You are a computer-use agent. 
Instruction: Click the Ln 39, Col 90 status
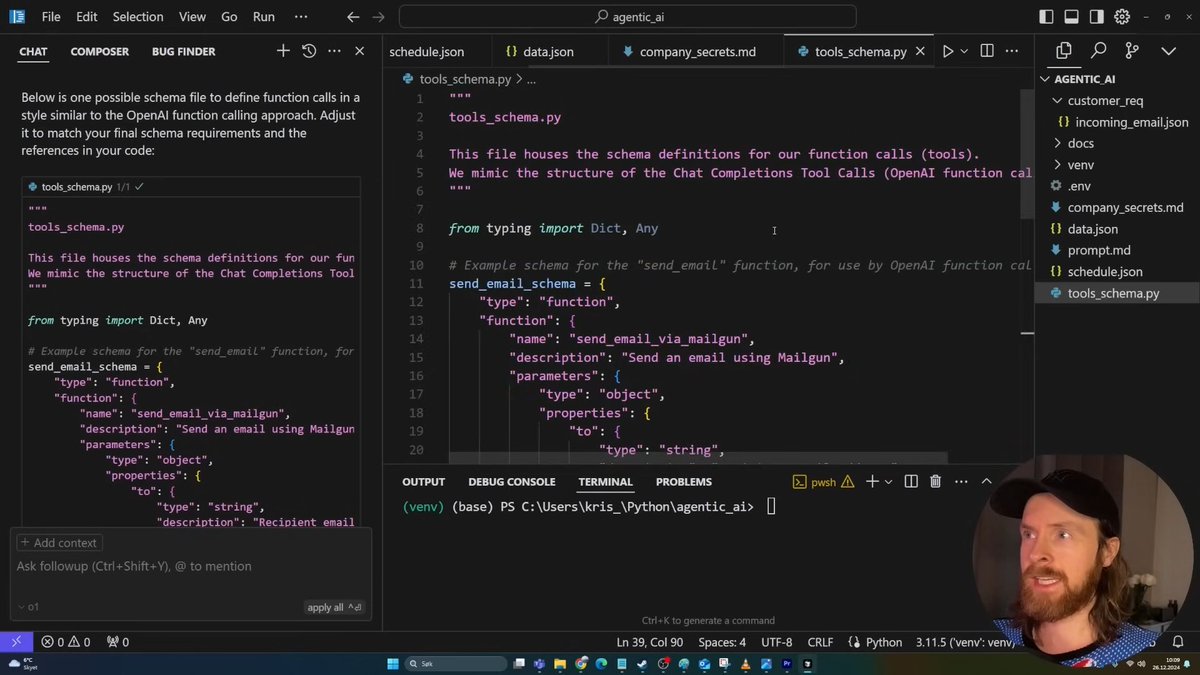click(650, 642)
